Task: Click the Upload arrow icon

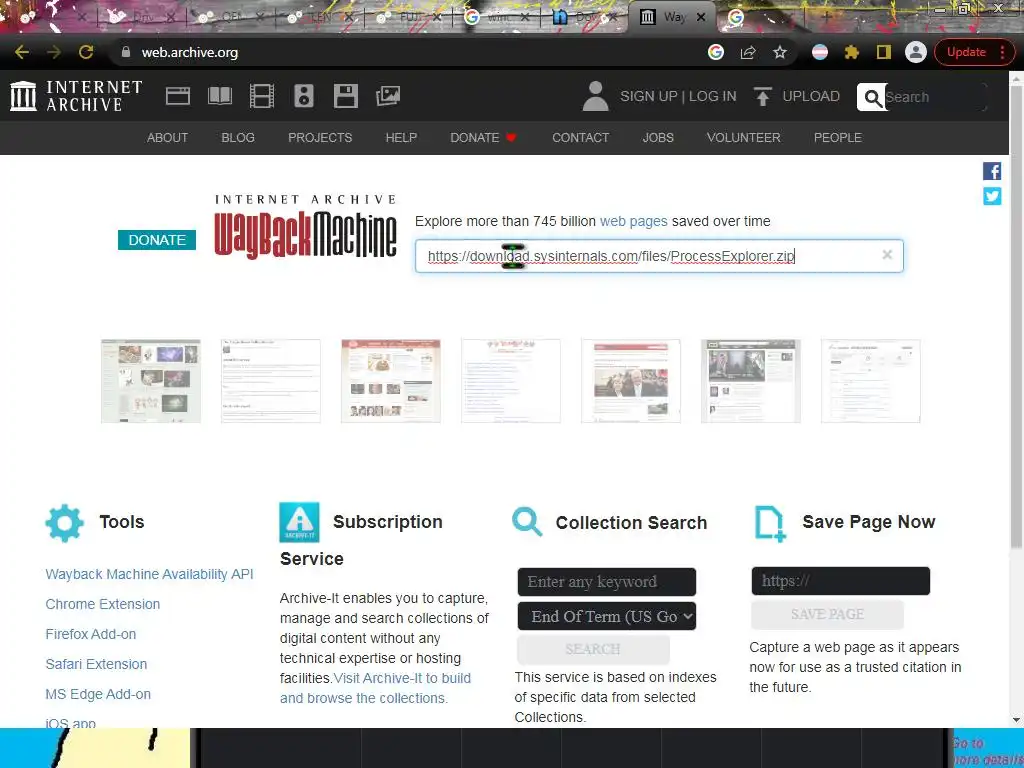Action: 762,96
